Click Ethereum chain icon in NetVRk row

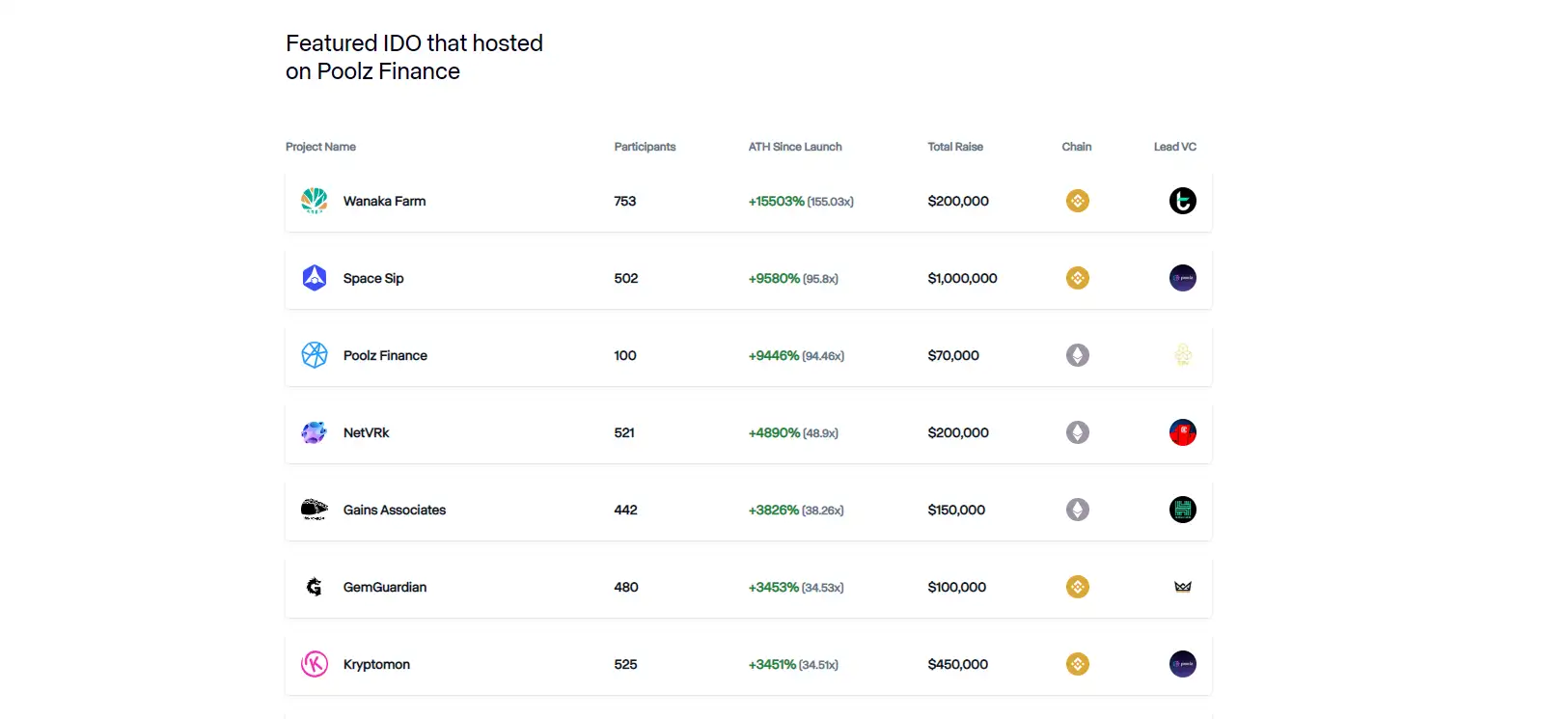1077,432
